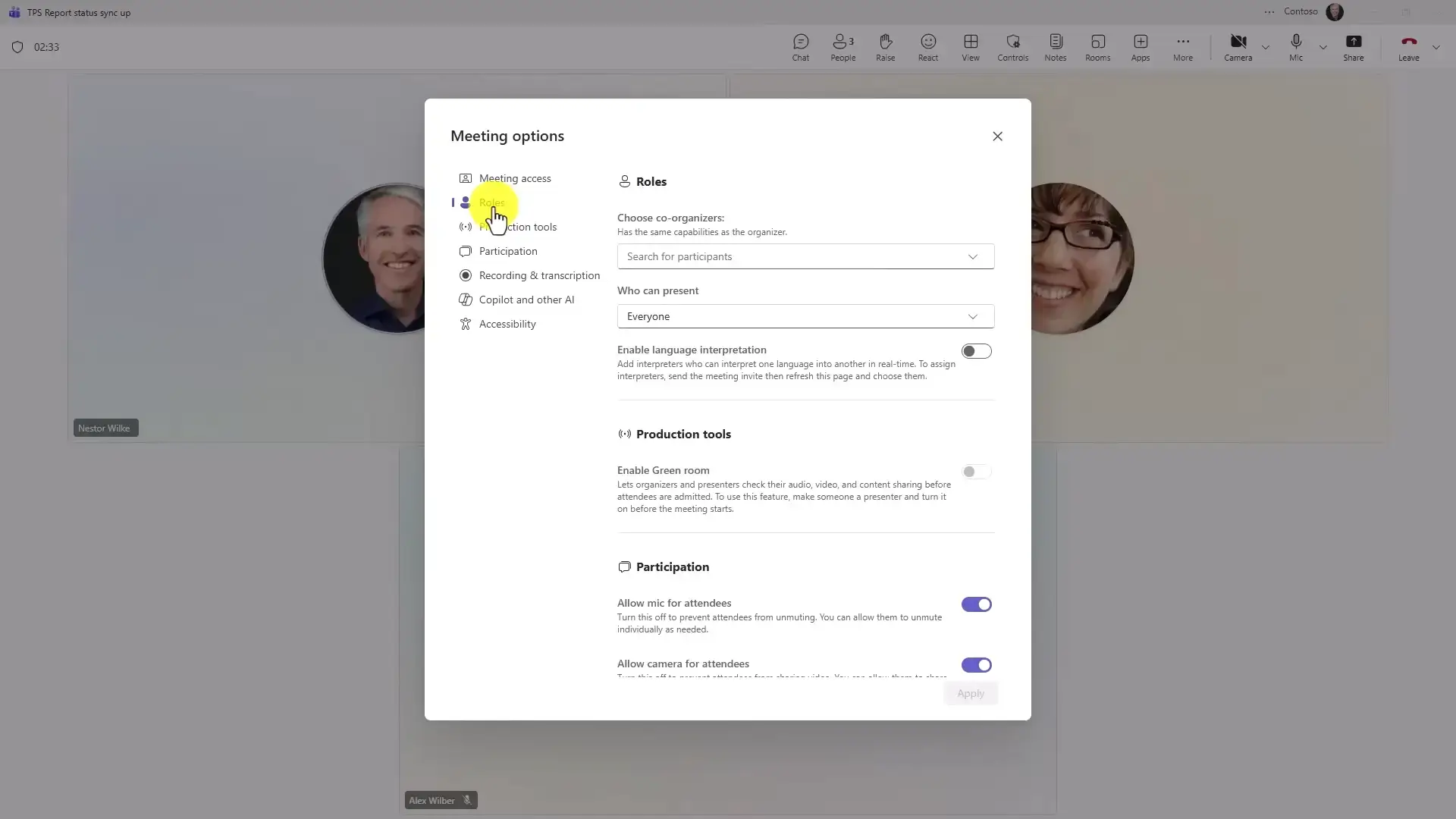The width and height of the screenshot is (1456, 819).
Task: Expand the Camera options dropdown arrow
Action: [x=1266, y=48]
